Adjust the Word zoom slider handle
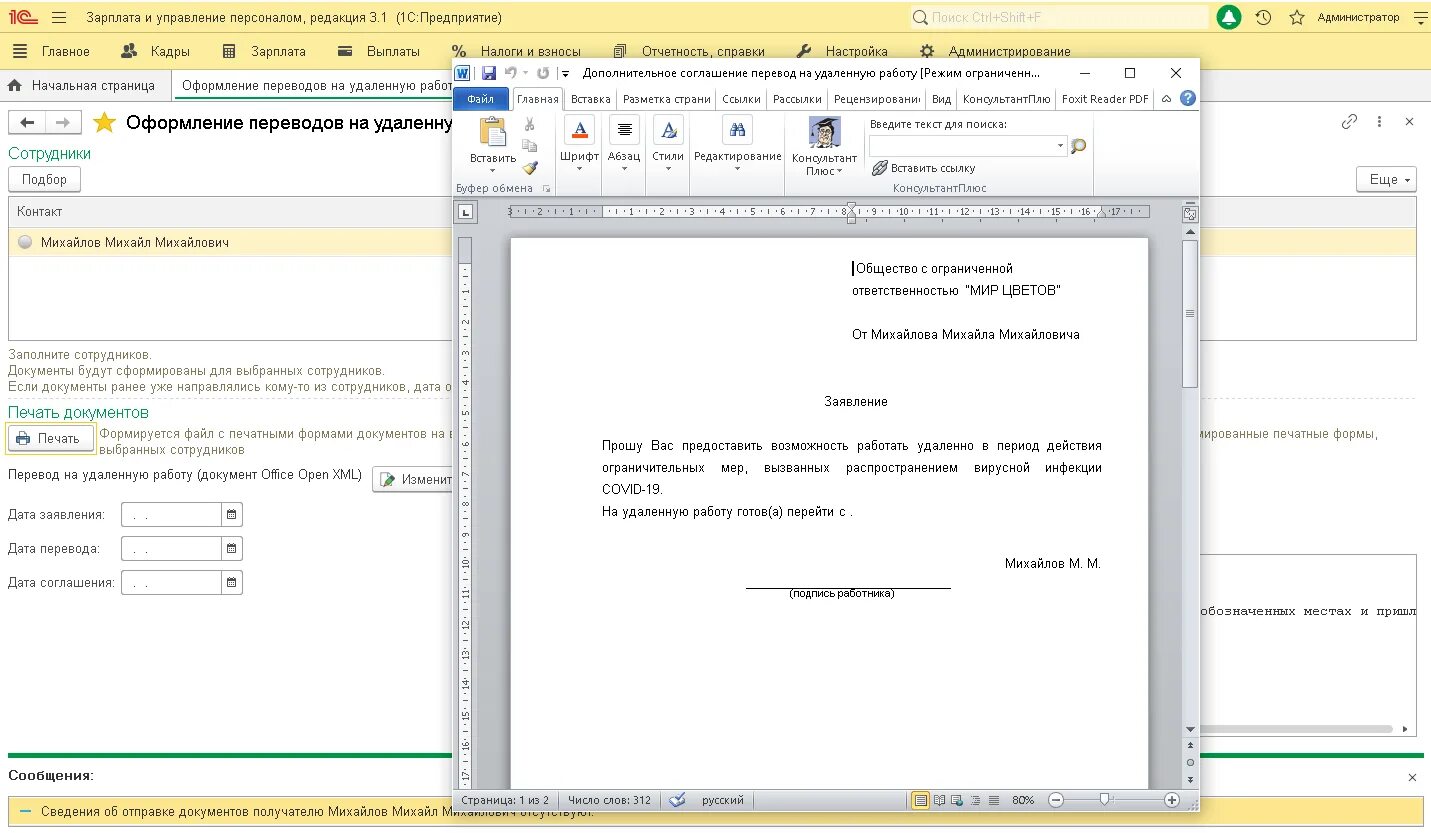 click(x=1105, y=800)
